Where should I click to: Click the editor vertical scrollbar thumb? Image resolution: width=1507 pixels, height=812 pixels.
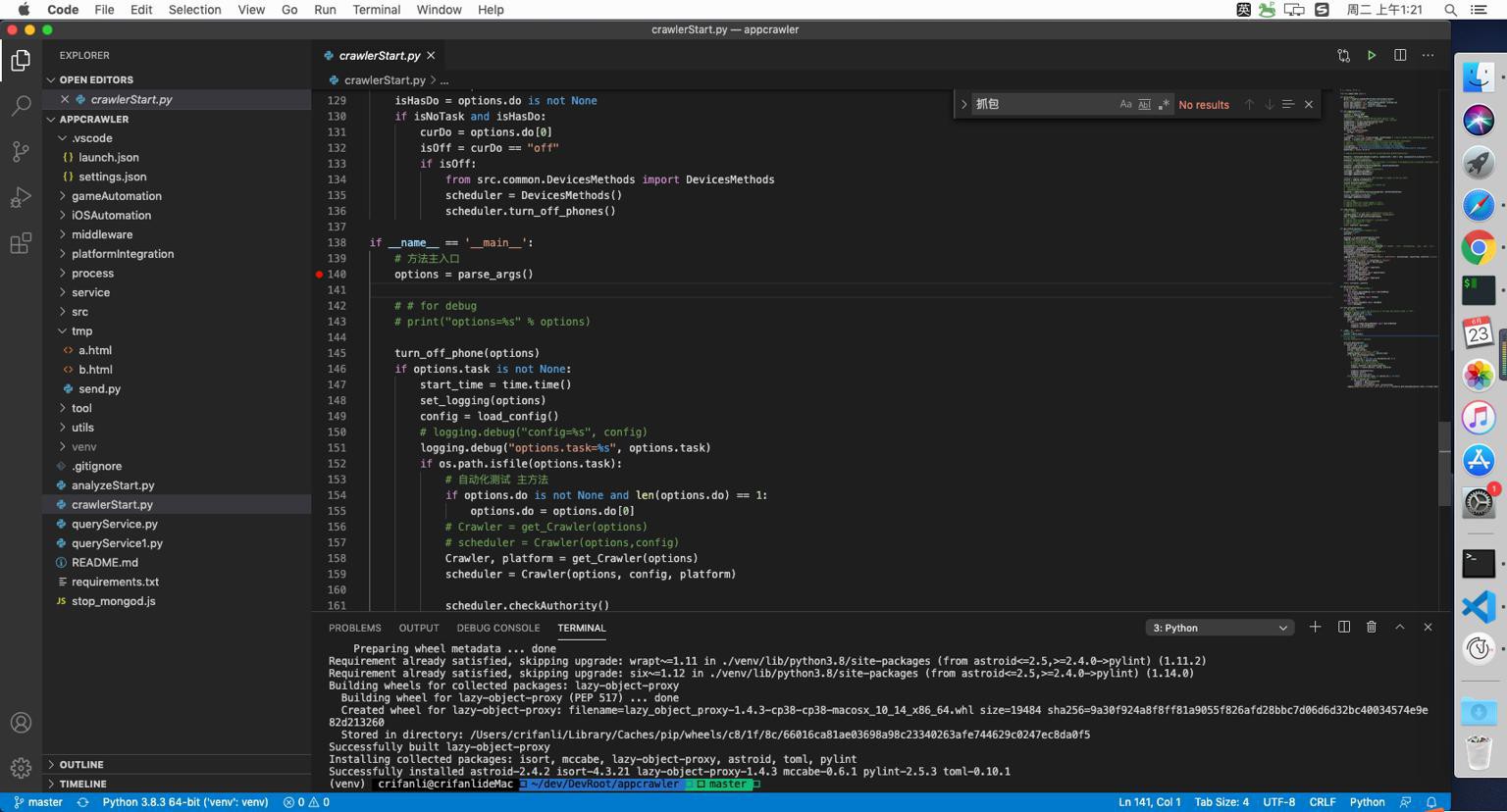pos(1444,463)
